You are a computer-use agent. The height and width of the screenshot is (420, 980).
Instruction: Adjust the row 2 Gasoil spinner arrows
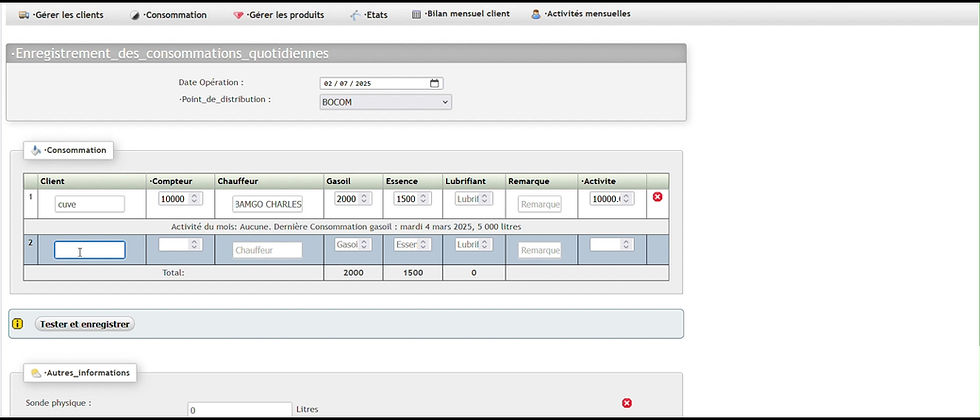364,244
